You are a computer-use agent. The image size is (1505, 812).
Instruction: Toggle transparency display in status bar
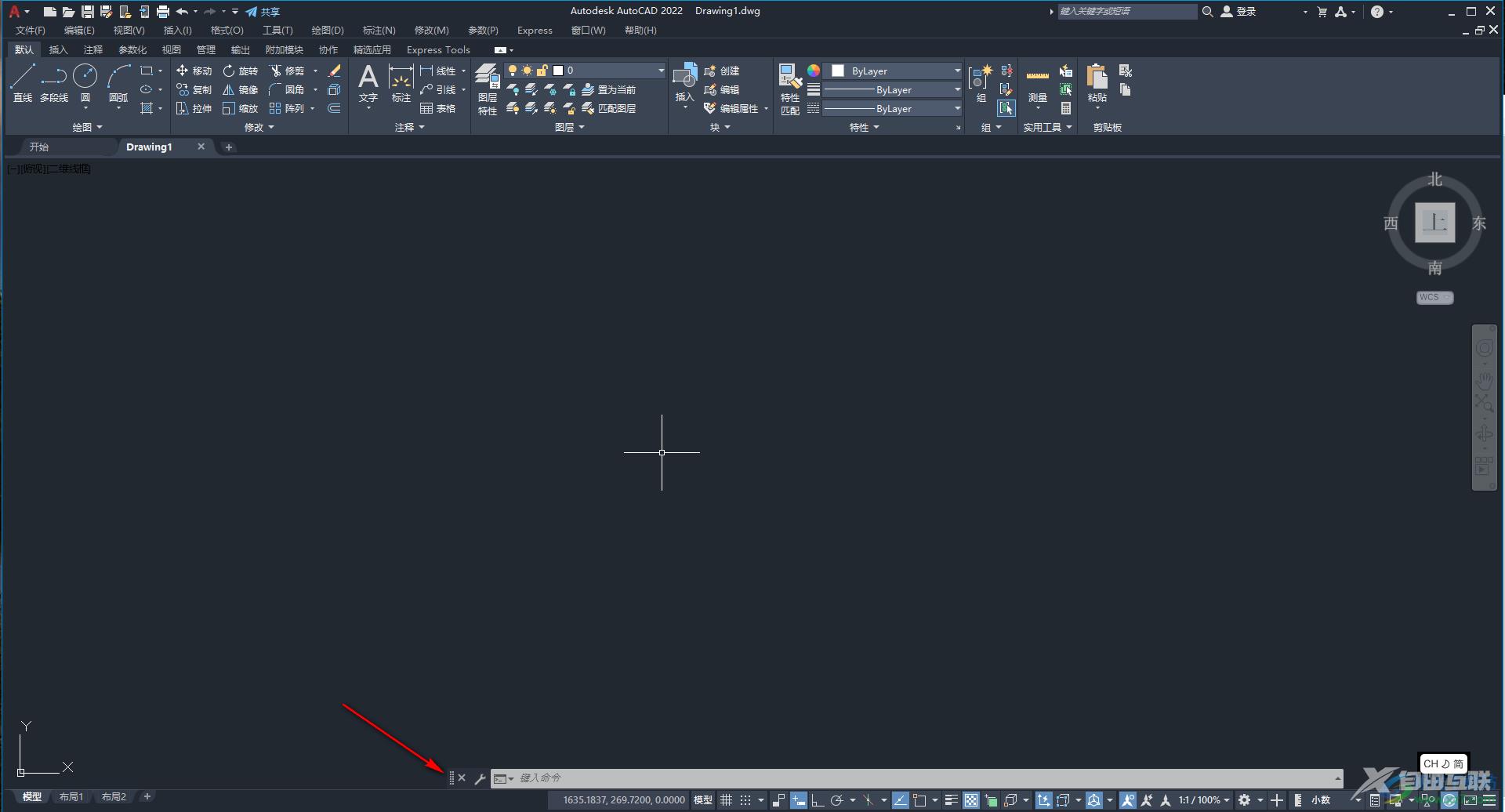(971, 800)
